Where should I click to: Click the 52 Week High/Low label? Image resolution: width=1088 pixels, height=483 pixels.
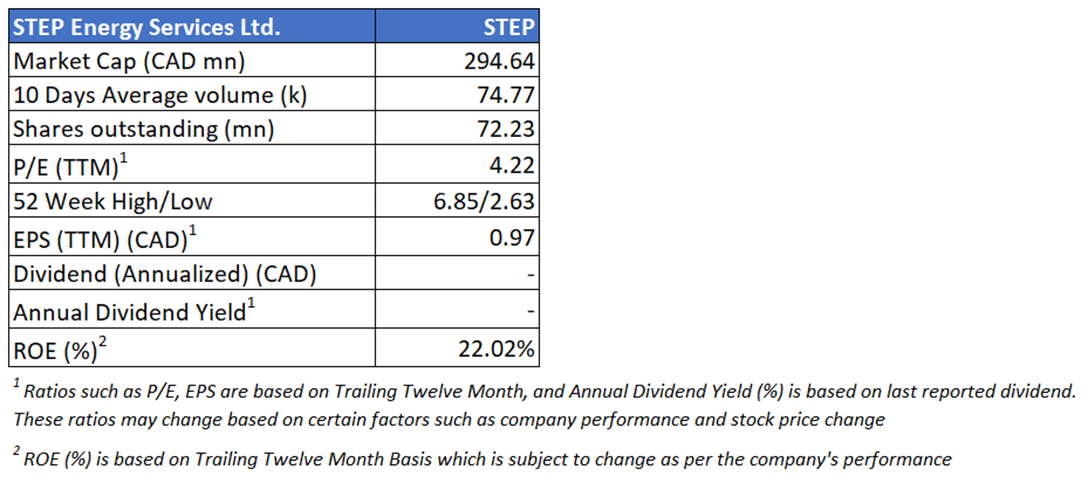pyautogui.click(x=113, y=201)
